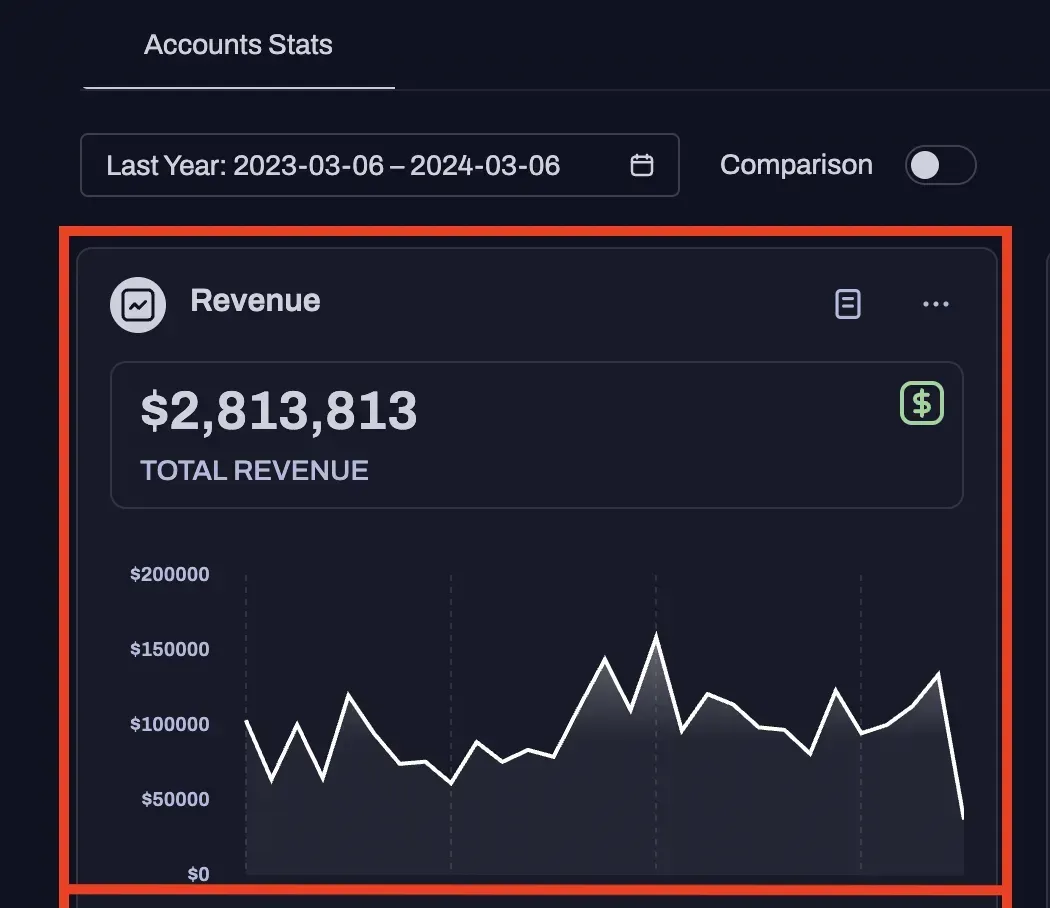
Task: Click the $50000 axis label
Action: [x=175, y=799]
